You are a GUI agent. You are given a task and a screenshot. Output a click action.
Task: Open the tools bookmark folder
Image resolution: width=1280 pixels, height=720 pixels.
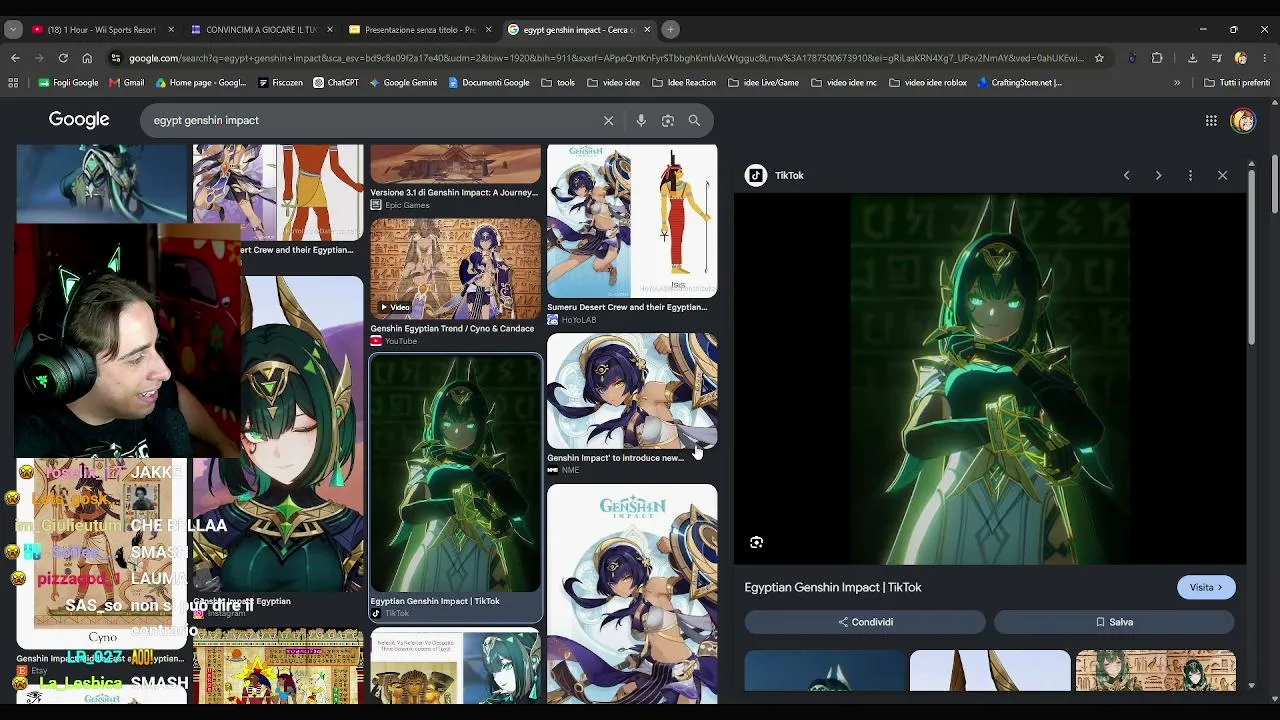pyautogui.click(x=558, y=83)
